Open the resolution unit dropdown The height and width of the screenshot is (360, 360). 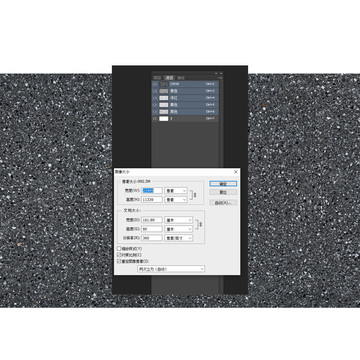pos(179,238)
